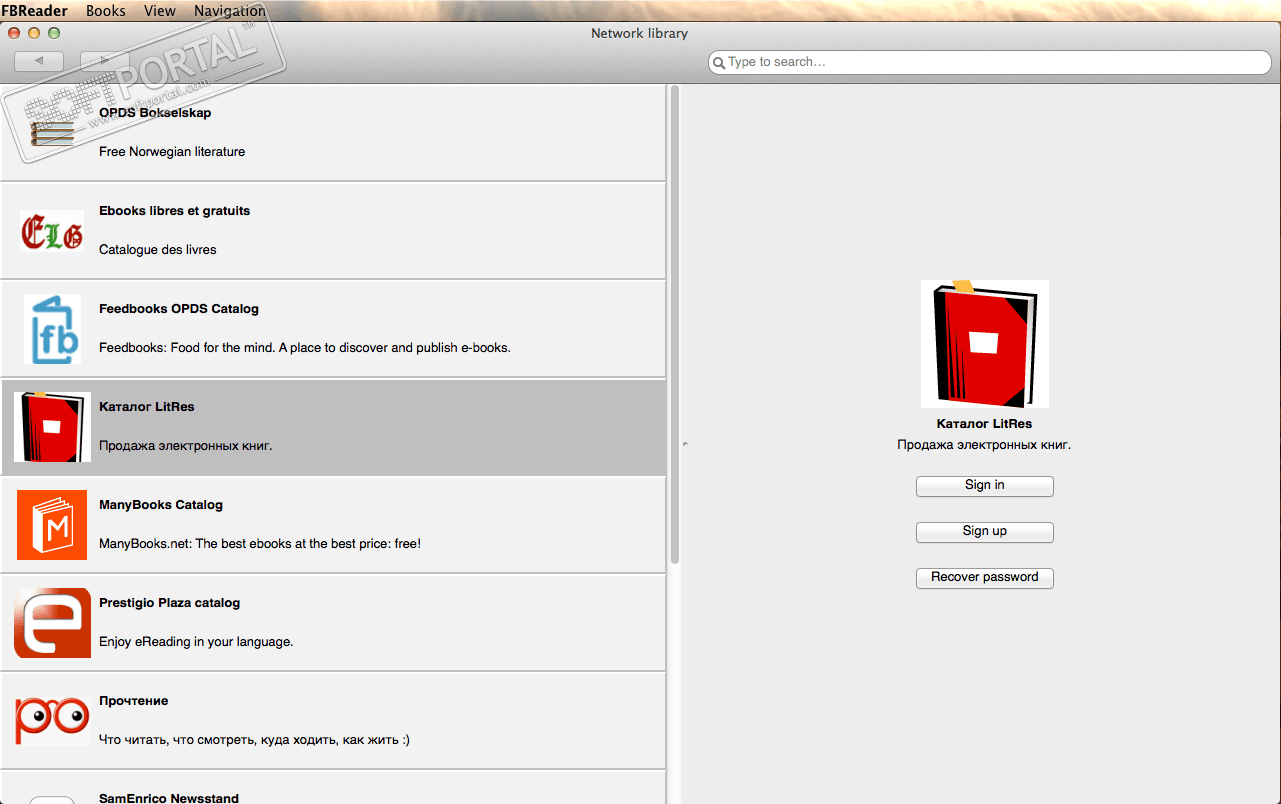Viewport: 1281px width, 804px height.
Task: Click 'ManyBooks.net: The best ebooks' description
Action: point(260,544)
